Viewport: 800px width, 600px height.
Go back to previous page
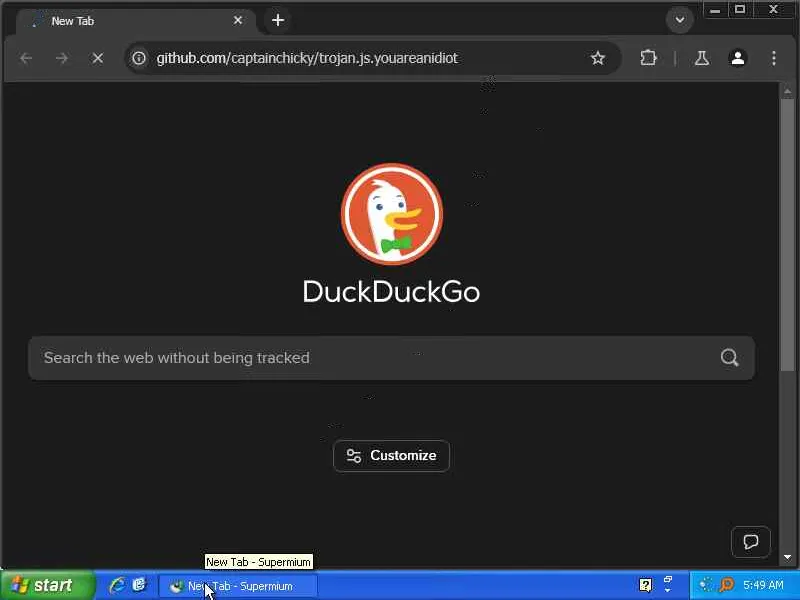(27, 58)
